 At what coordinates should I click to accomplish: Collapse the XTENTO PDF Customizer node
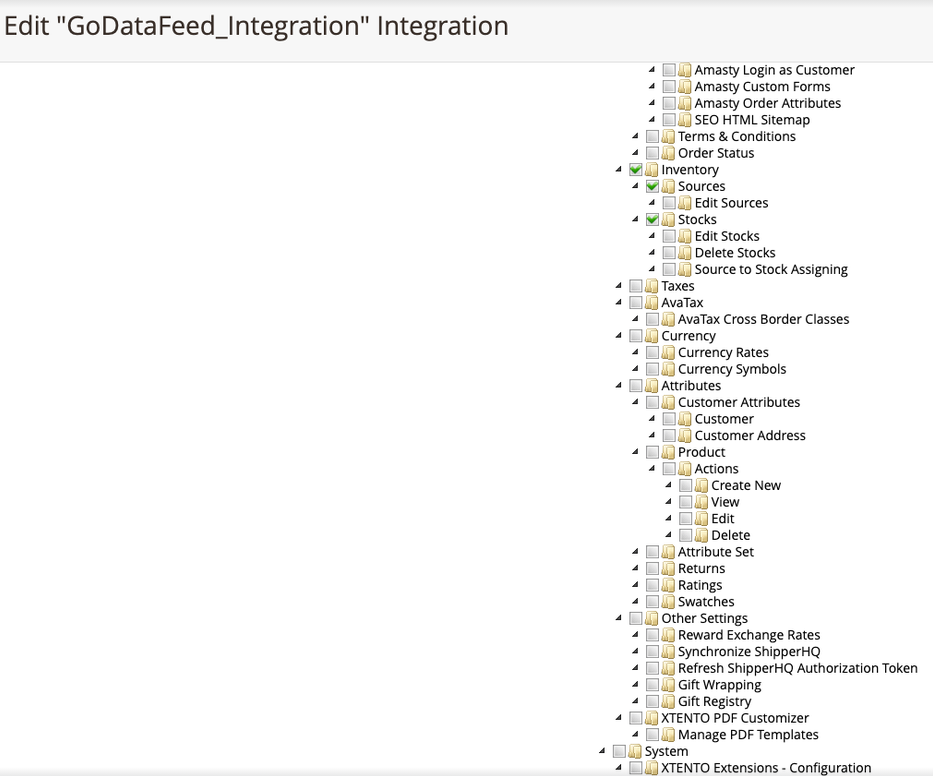point(619,718)
